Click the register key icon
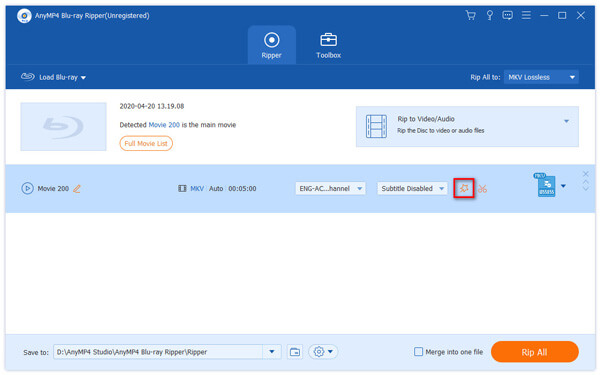Screen dimensions: 600x375 [489, 15]
